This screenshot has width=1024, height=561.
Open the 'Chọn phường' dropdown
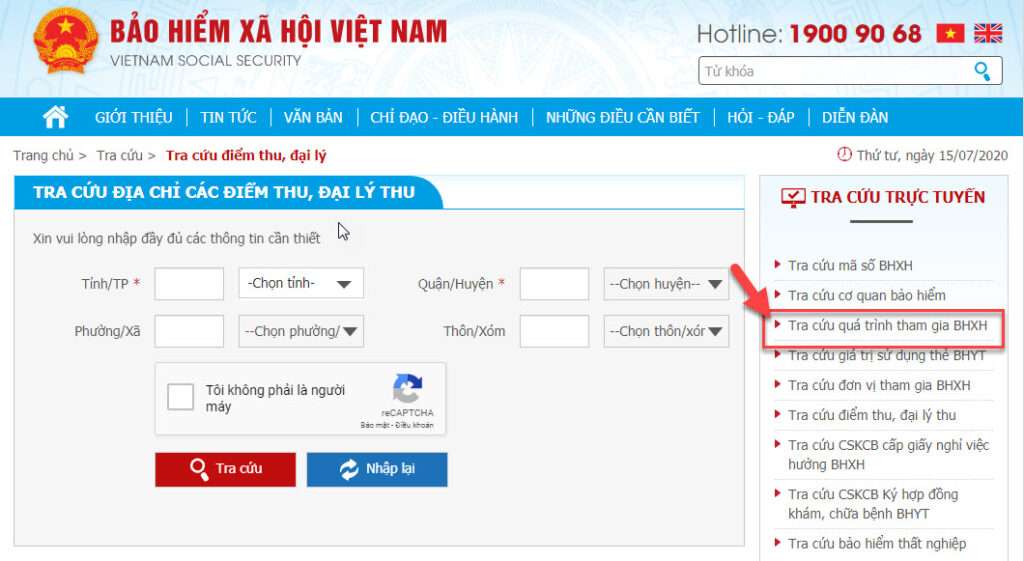pos(301,331)
